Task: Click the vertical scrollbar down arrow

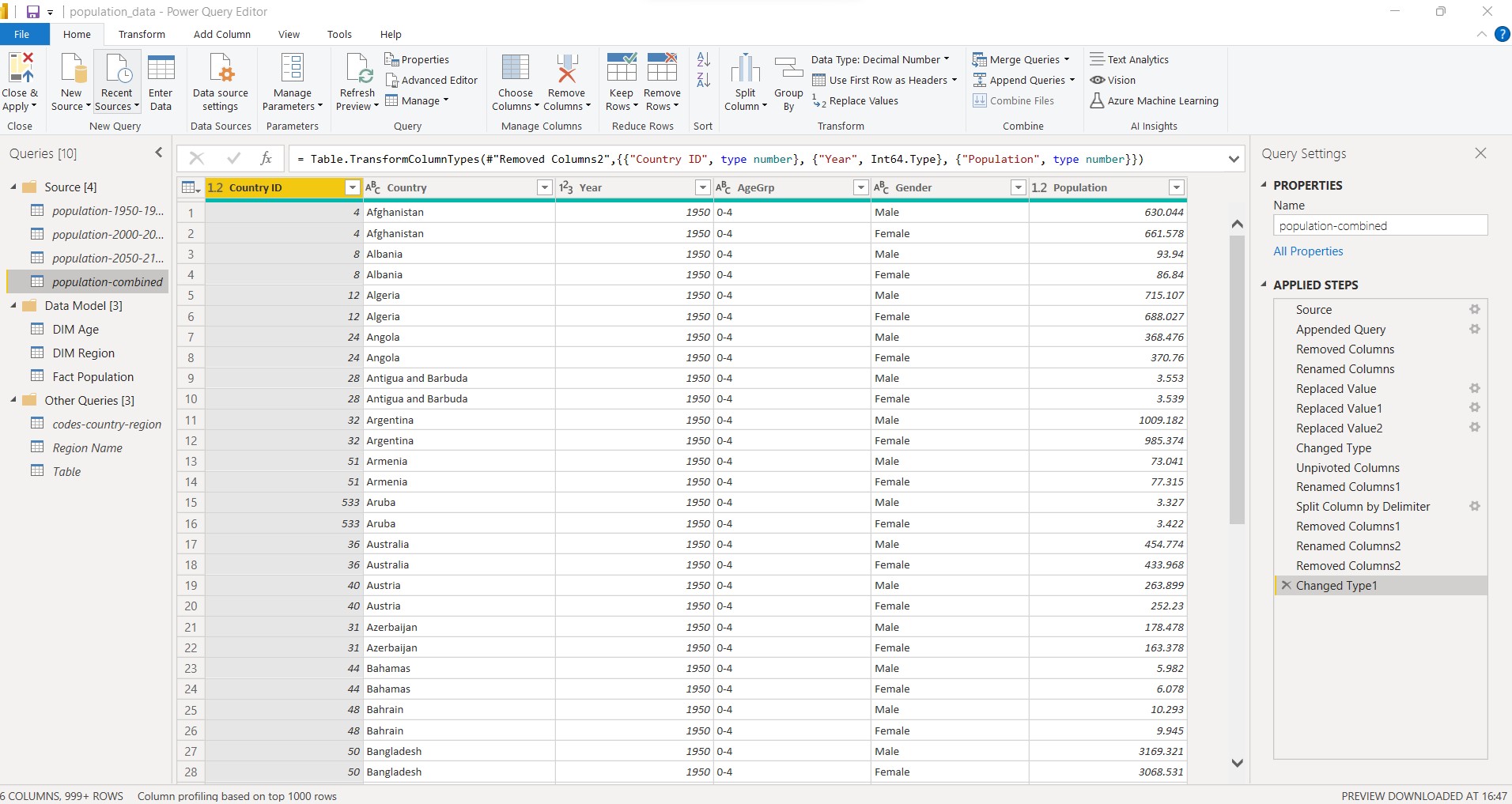Action: [1238, 763]
